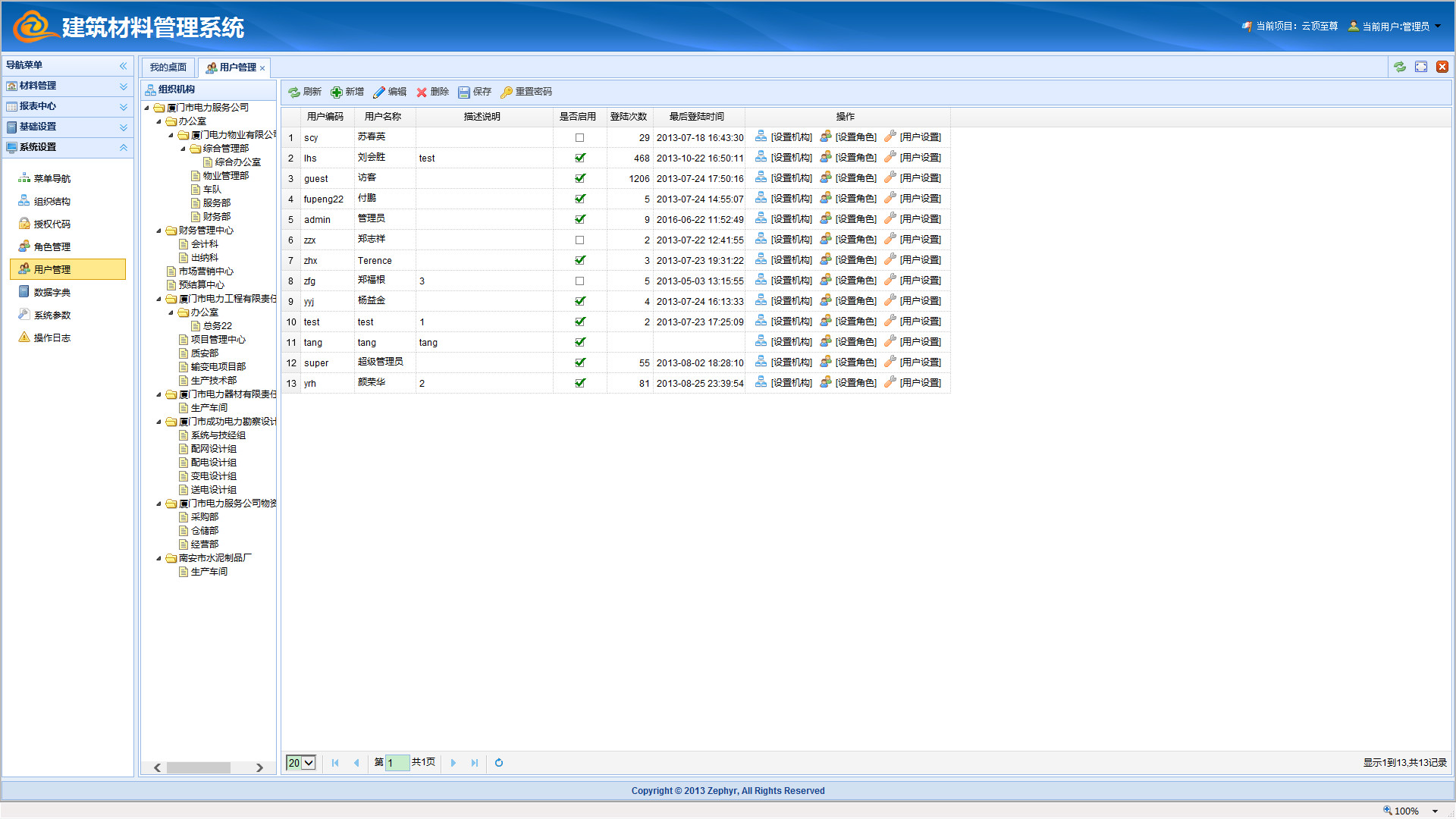
Task: Collapse the 财务管理中心 tree node
Action: [159, 231]
